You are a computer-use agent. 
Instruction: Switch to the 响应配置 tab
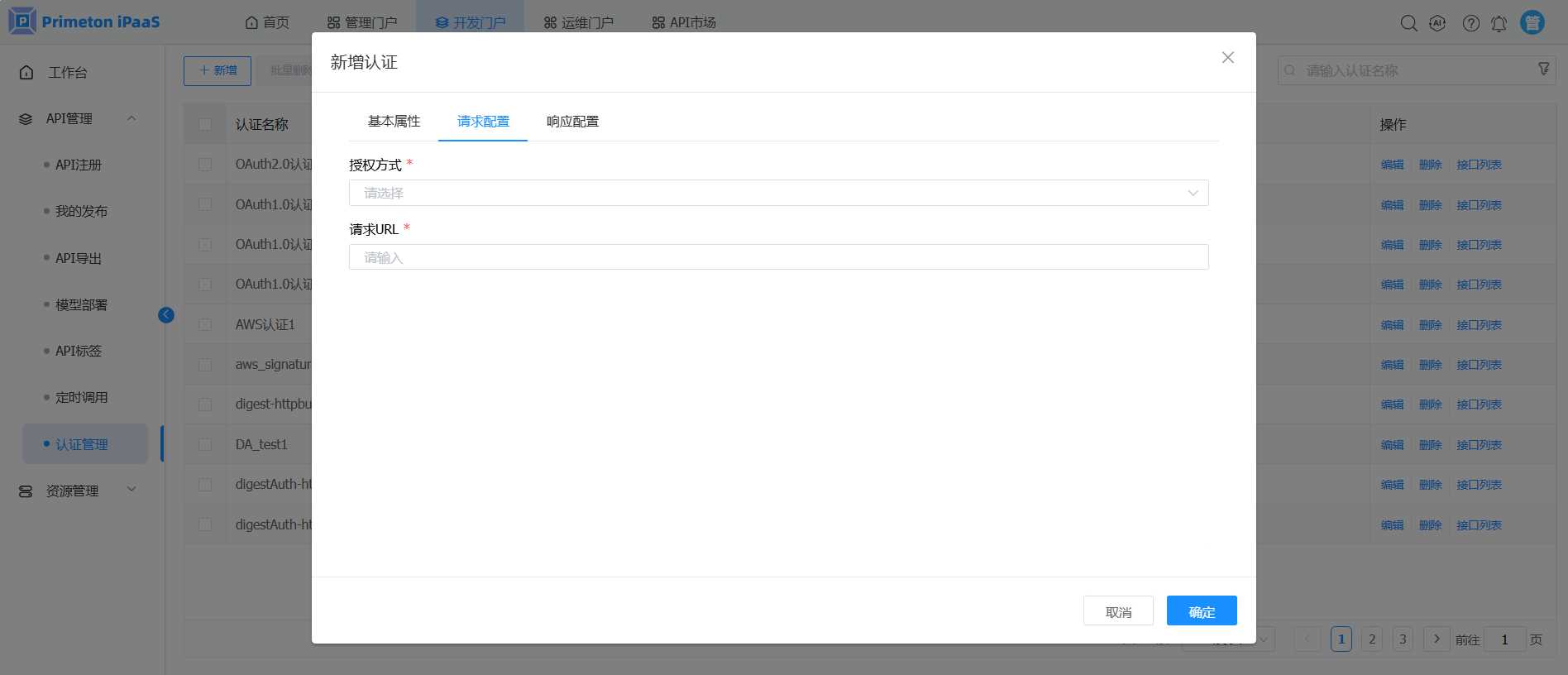[572, 122]
